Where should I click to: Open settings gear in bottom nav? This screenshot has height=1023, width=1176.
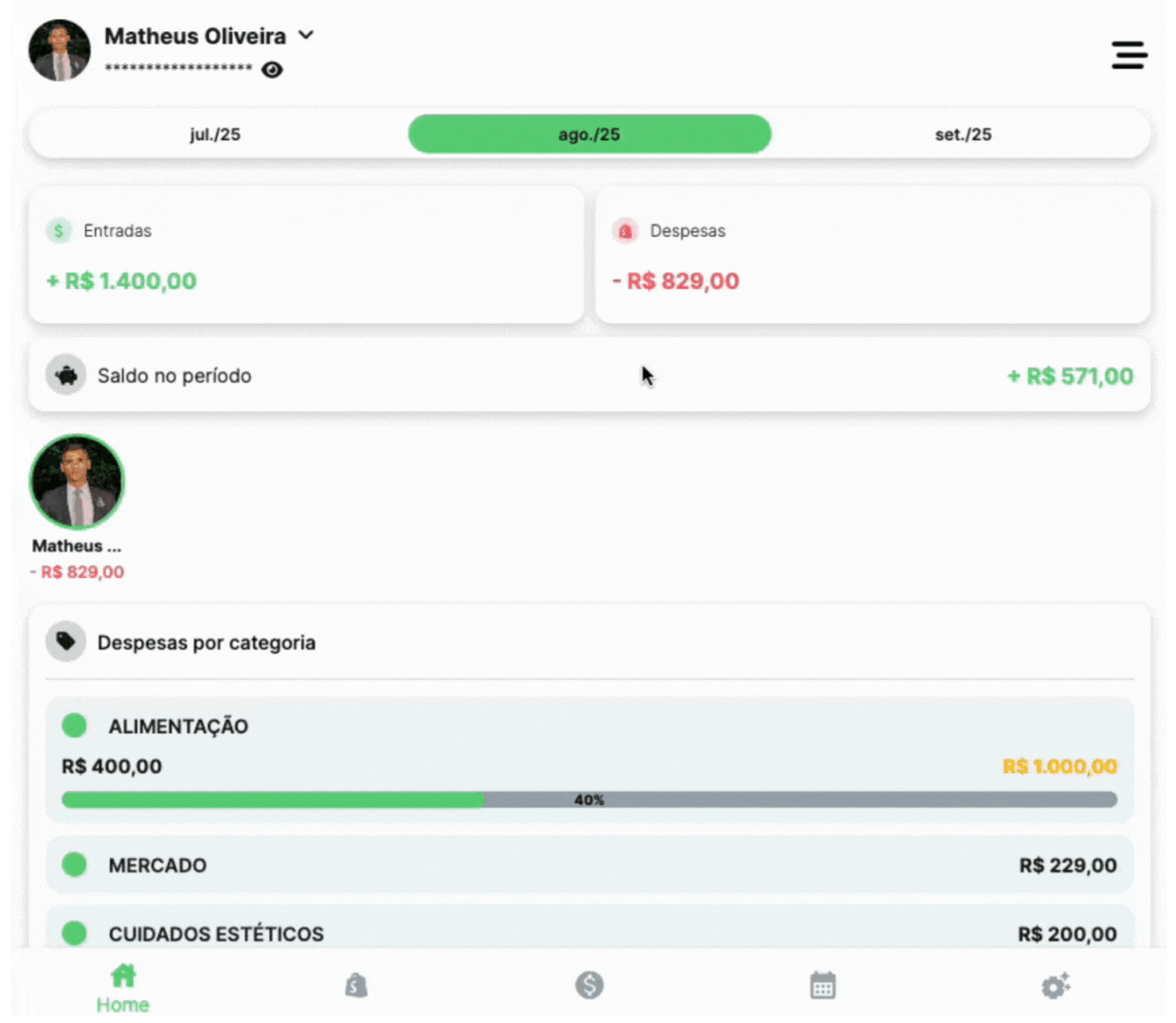coord(1056,986)
